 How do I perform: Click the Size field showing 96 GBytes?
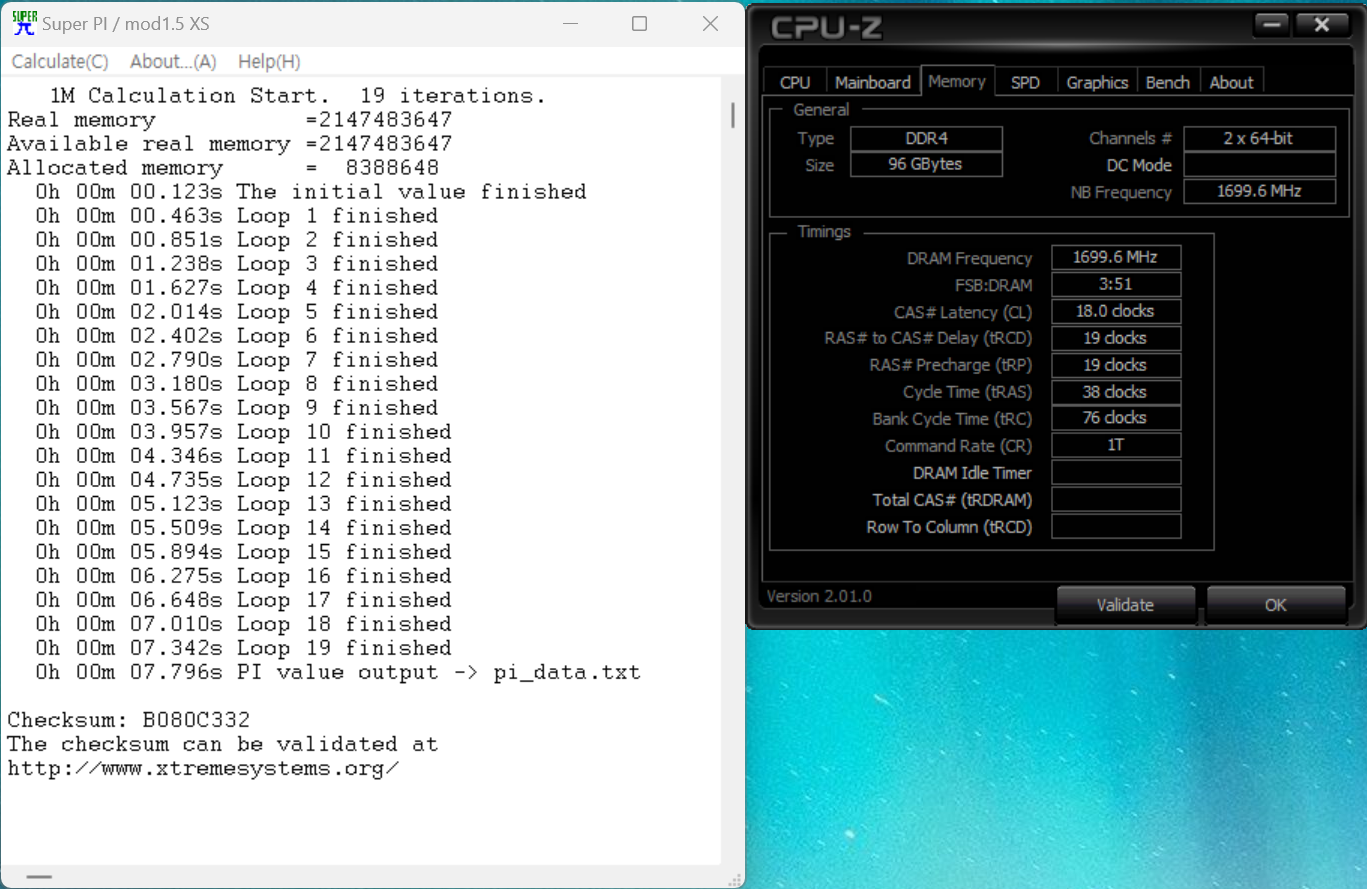click(x=926, y=164)
